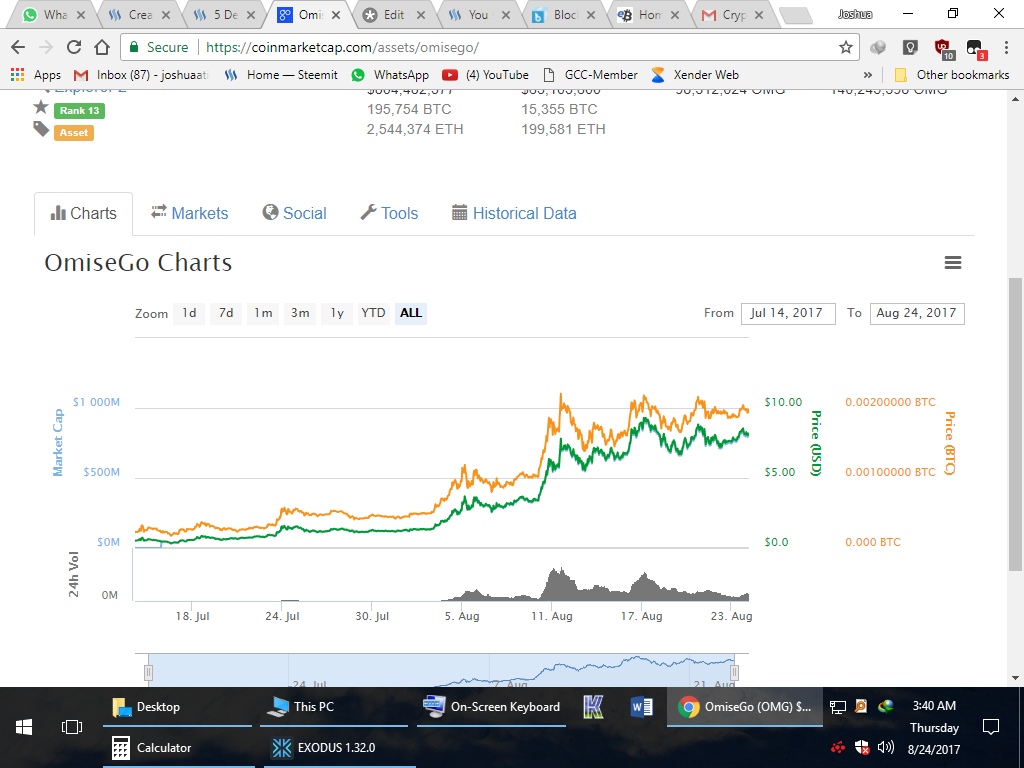
Task: Set chart zoom to 7d
Action: (x=226, y=313)
